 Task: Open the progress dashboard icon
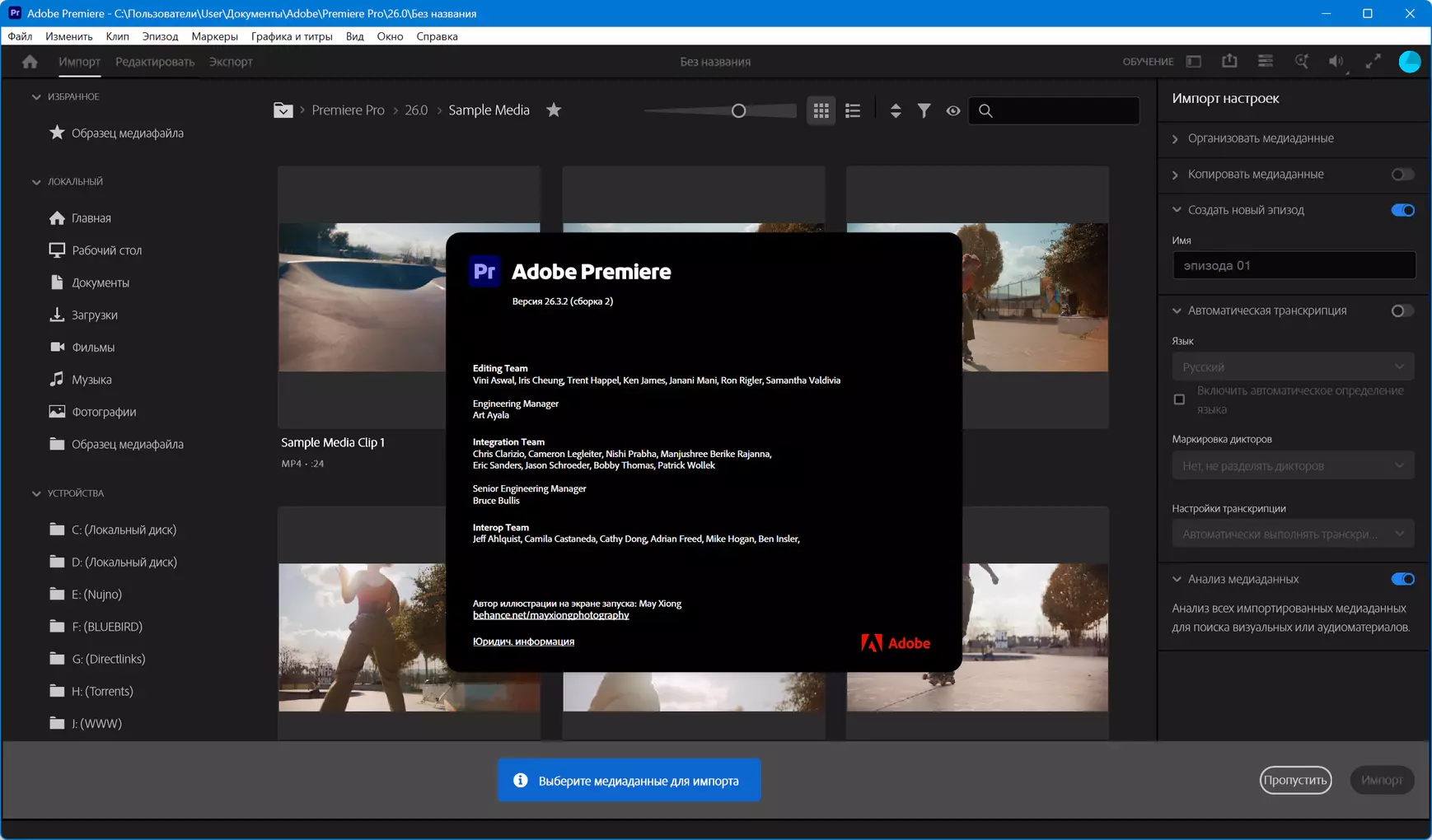tap(1266, 62)
